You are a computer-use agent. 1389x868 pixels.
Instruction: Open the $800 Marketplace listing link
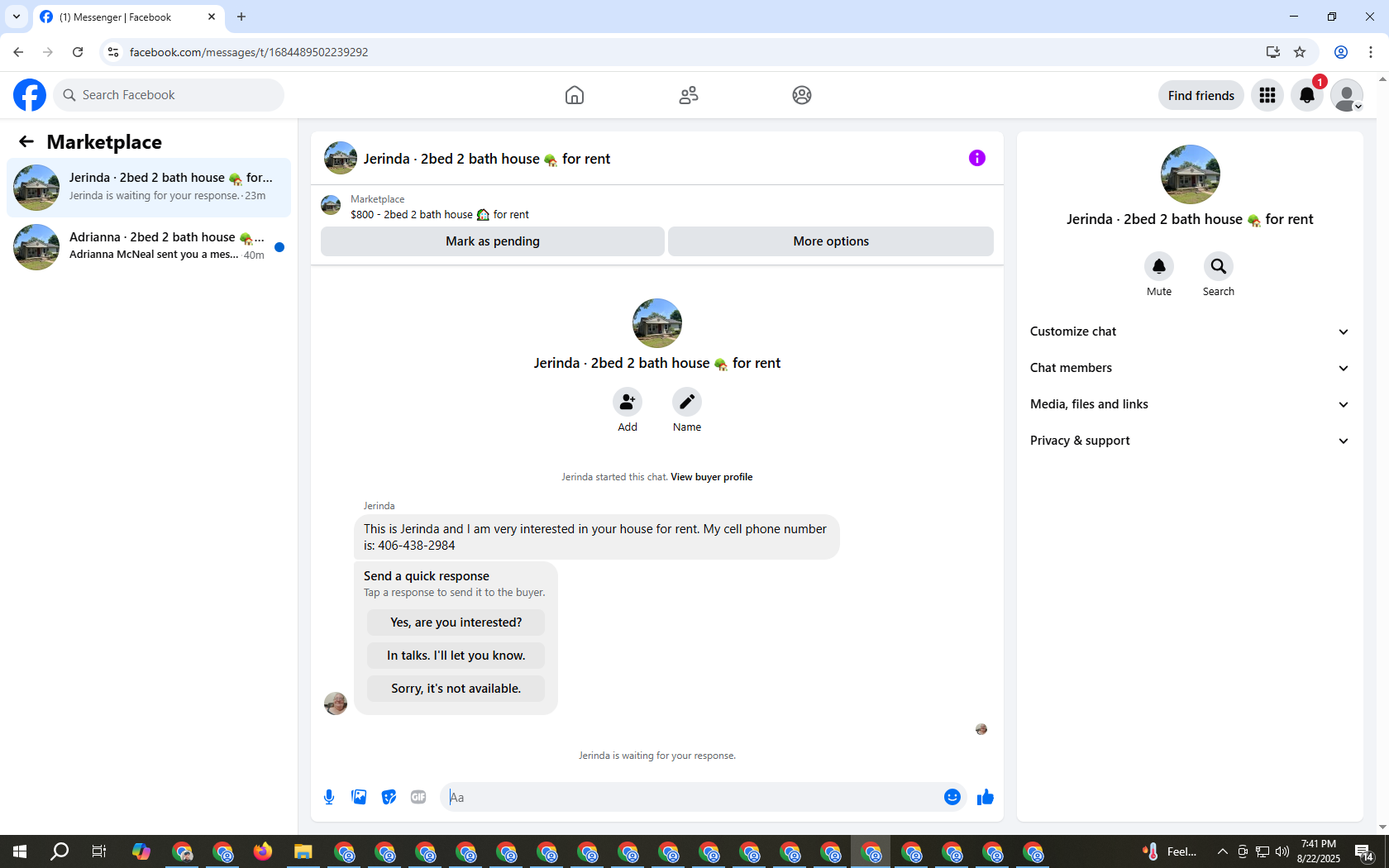(x=440, y=214)
